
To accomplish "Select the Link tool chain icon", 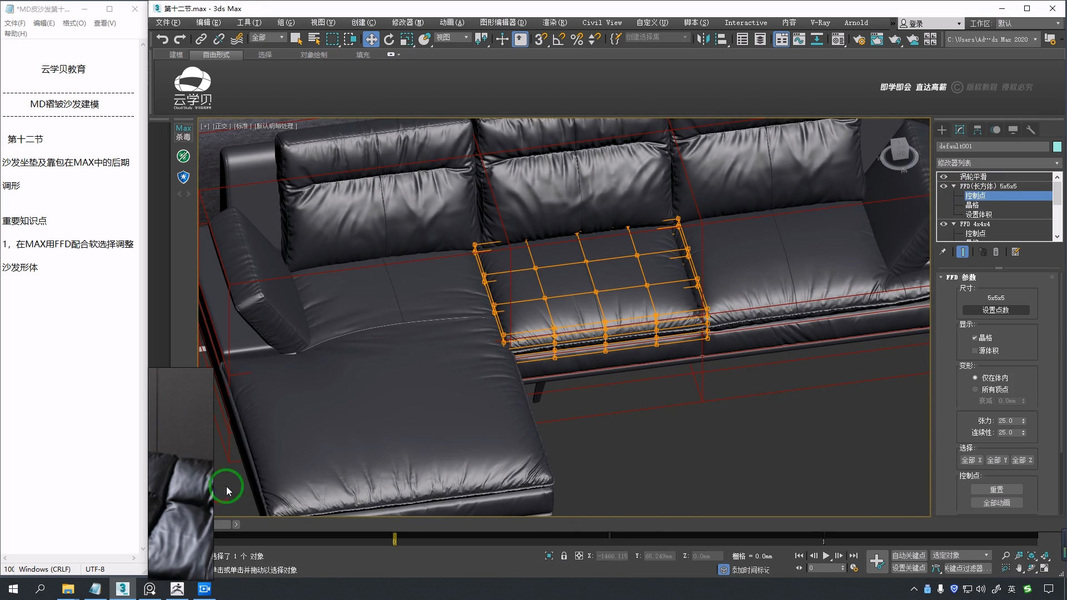I will (x=201, y=39).
